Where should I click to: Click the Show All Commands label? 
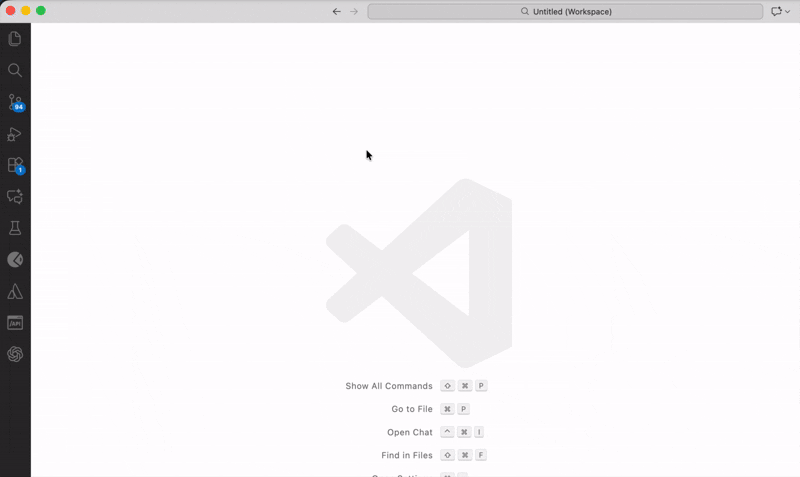[389, 386]
